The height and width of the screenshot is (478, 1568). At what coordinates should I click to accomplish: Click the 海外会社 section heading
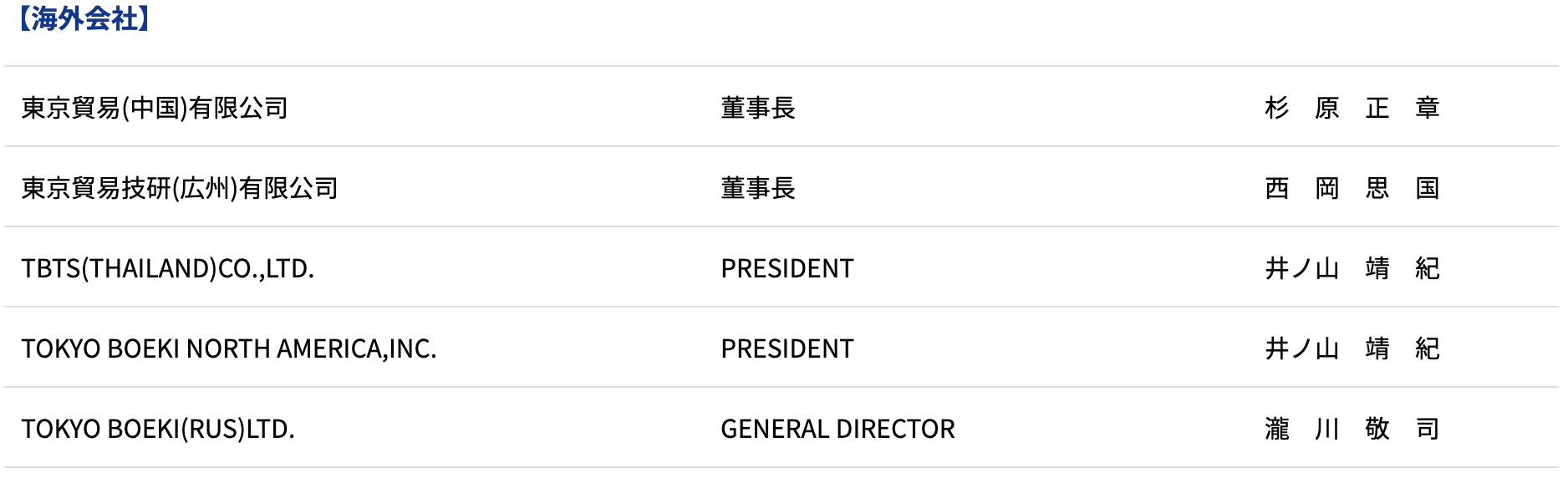tap(84, 18)
